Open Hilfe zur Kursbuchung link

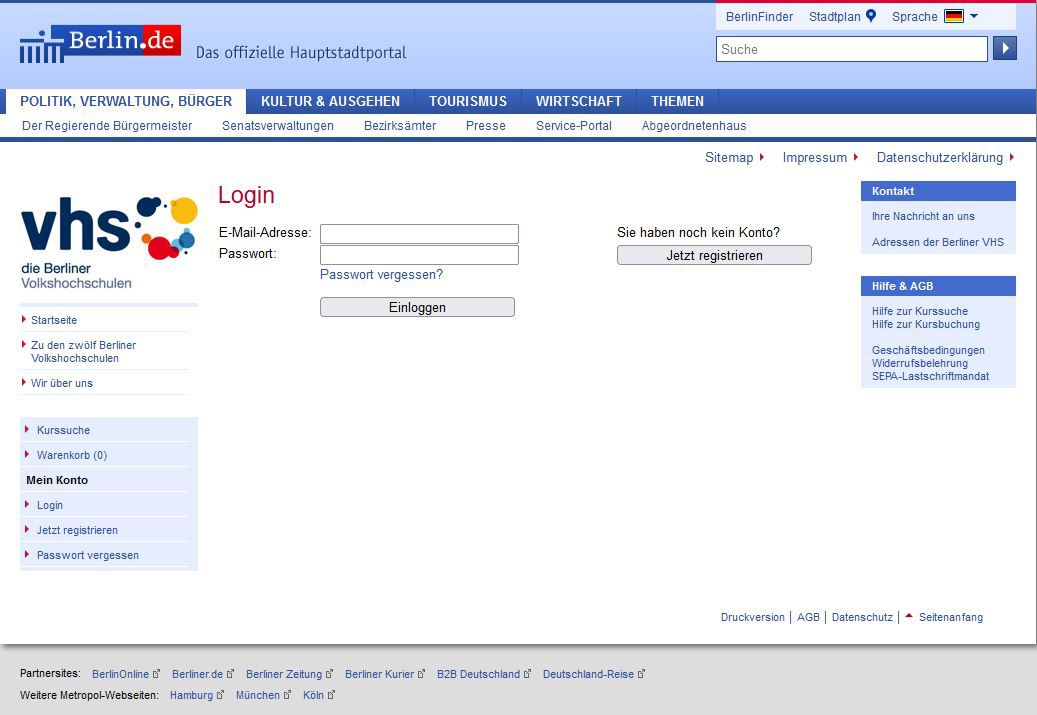[x=926, y=324]
